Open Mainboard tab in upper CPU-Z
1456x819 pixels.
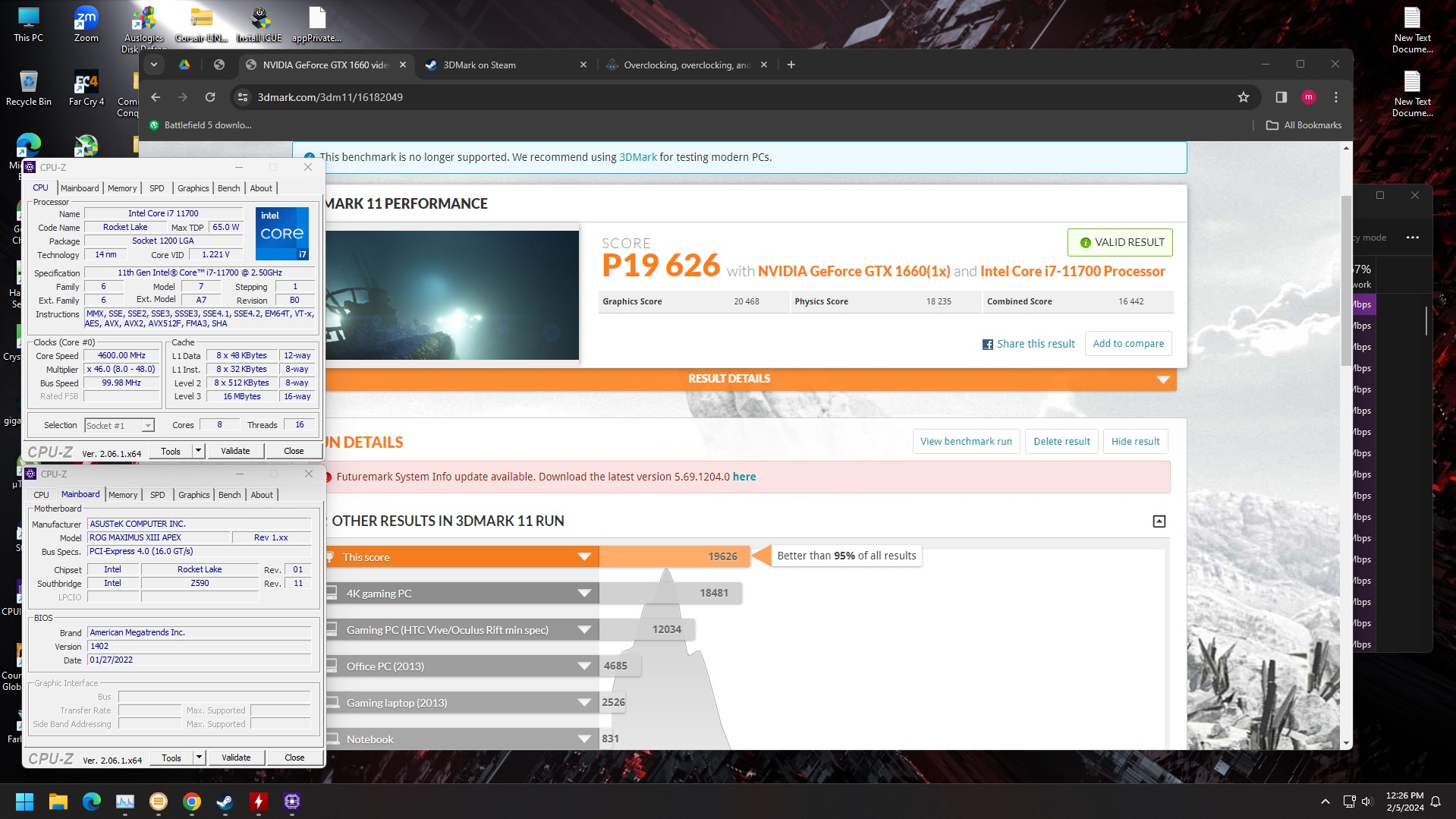79,188
